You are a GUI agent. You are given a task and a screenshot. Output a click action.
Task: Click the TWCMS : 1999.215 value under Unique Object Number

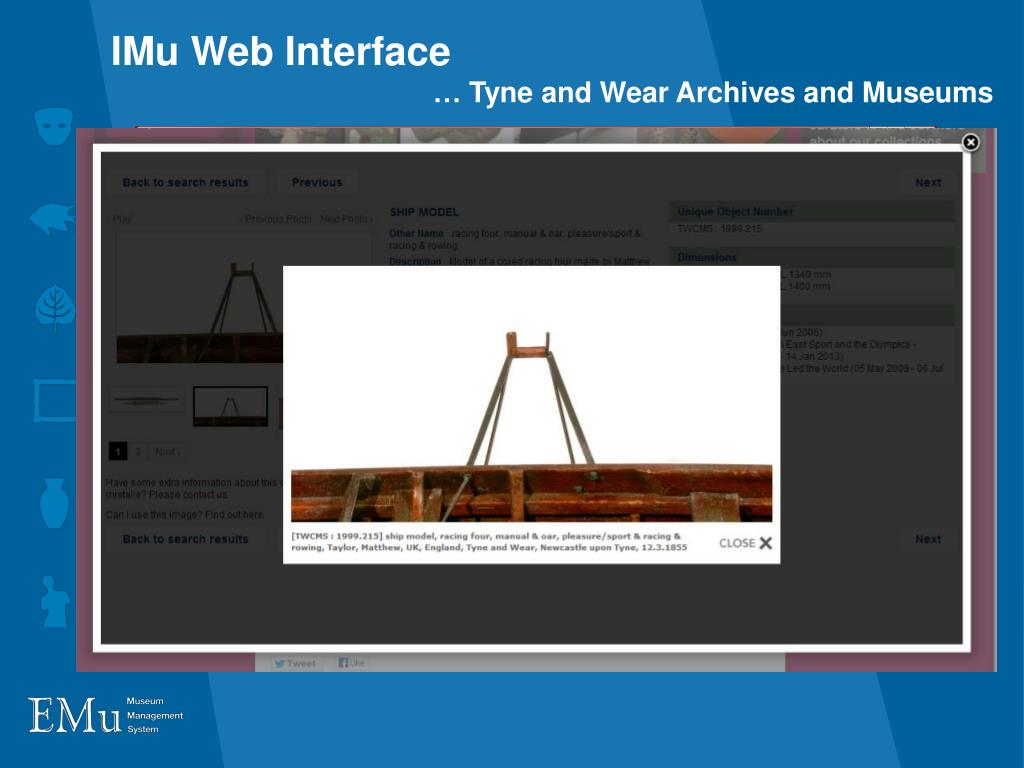[719, 229]
